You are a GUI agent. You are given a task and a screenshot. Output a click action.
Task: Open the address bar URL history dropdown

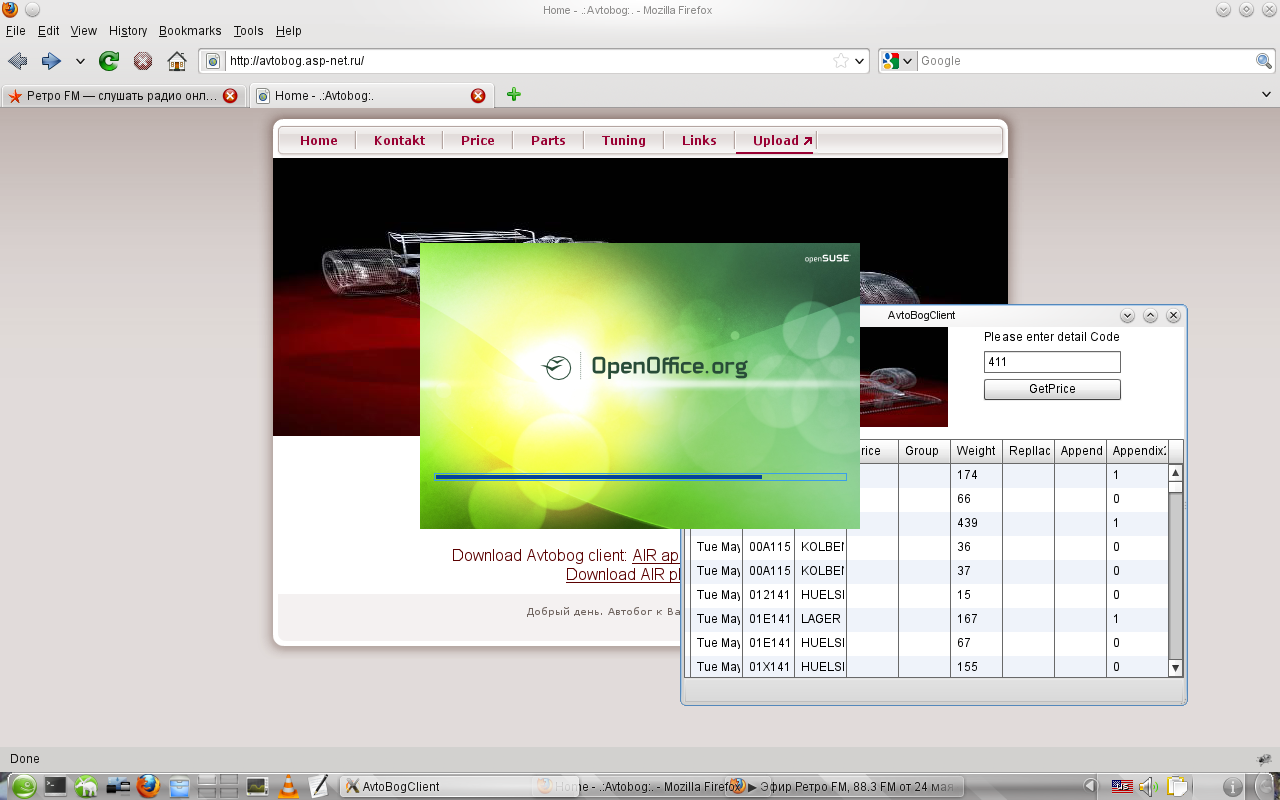point(860,61)
